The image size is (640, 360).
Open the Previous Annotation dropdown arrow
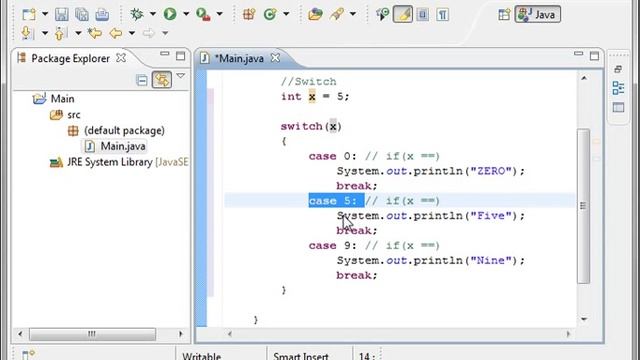pyautogui.click(x=78, y=33)
